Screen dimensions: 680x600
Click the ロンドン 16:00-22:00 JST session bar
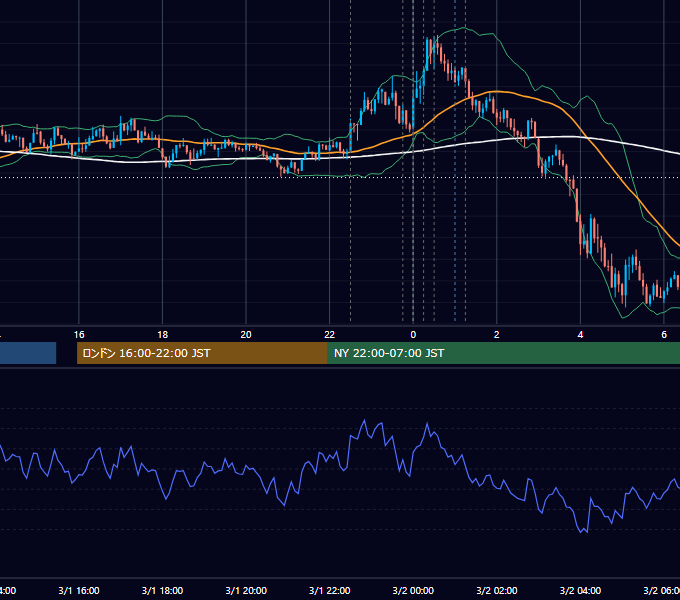(x=202, y=353)
